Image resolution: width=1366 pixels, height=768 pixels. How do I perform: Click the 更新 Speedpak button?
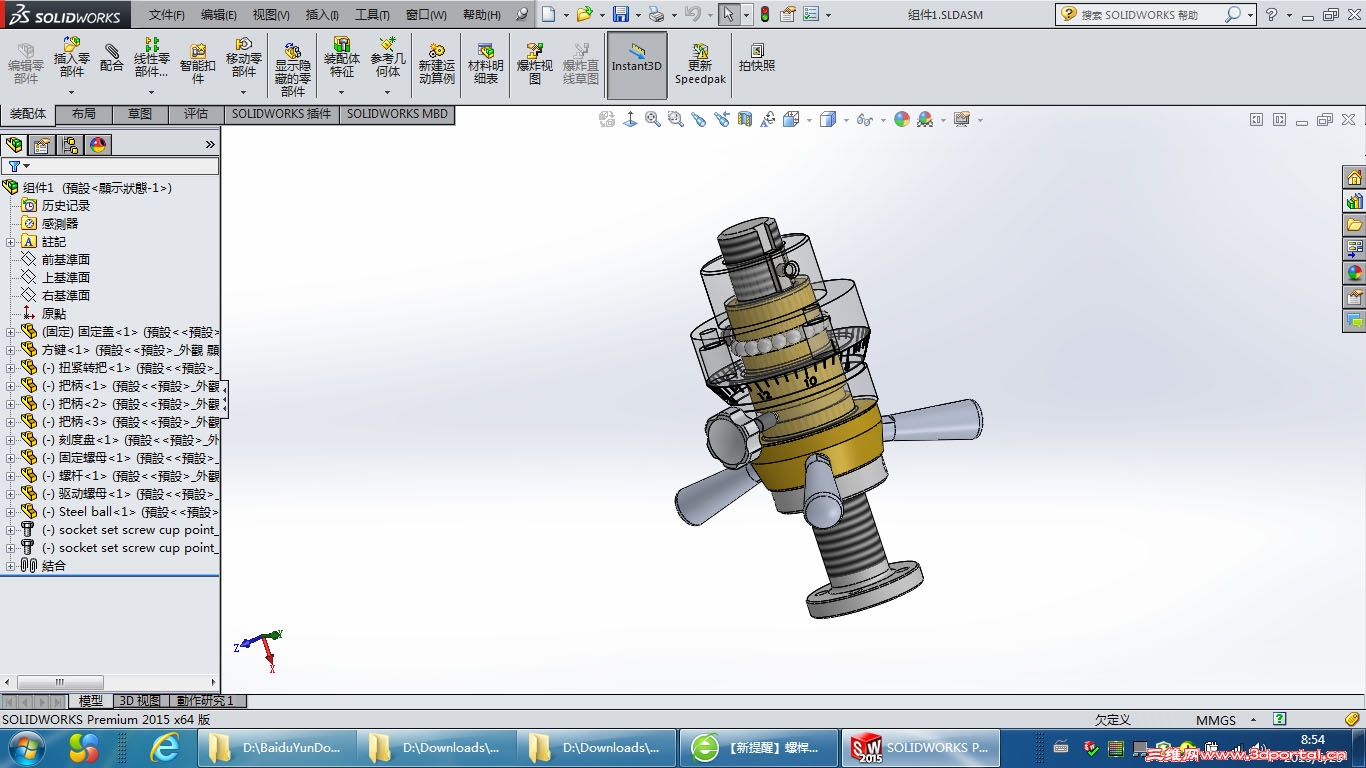(x=700, y=64)
